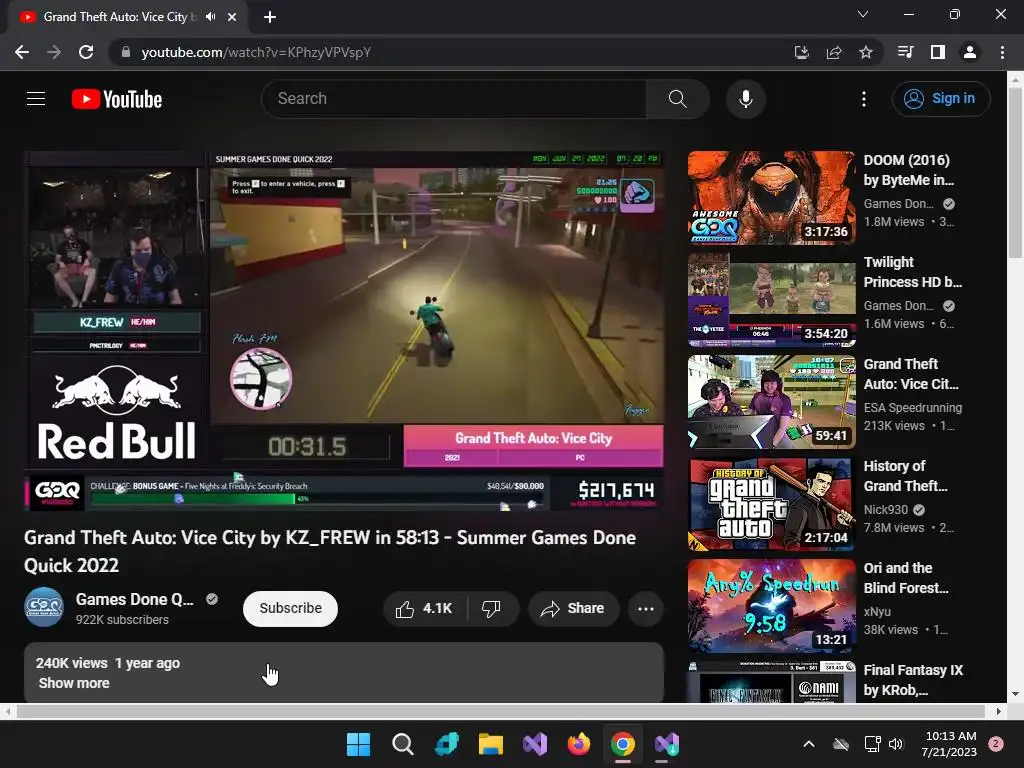Reload the page in Chrome
1024x768 pixels.
click(86, 52)
